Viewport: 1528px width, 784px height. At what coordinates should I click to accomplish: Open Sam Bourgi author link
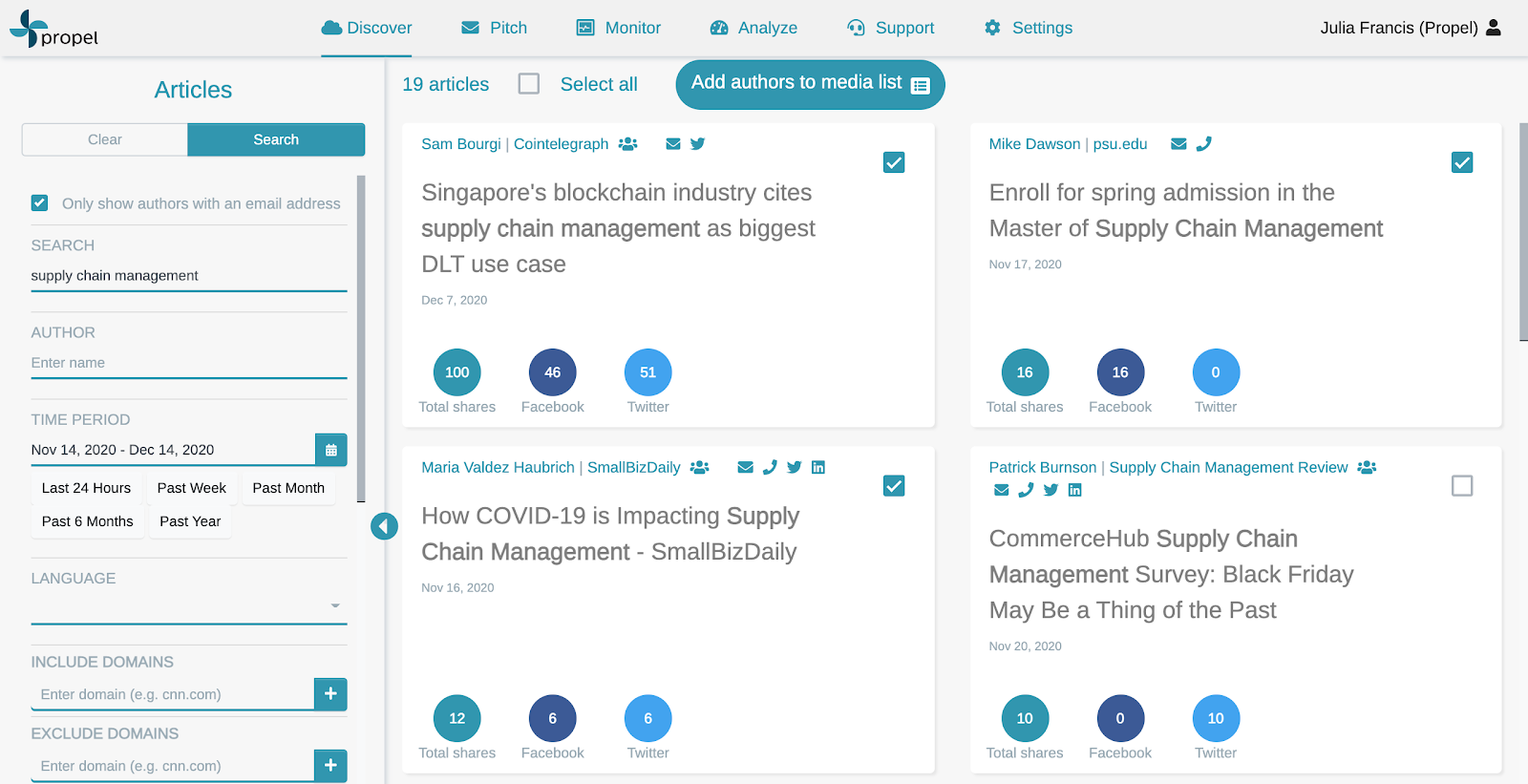(461, 144)
